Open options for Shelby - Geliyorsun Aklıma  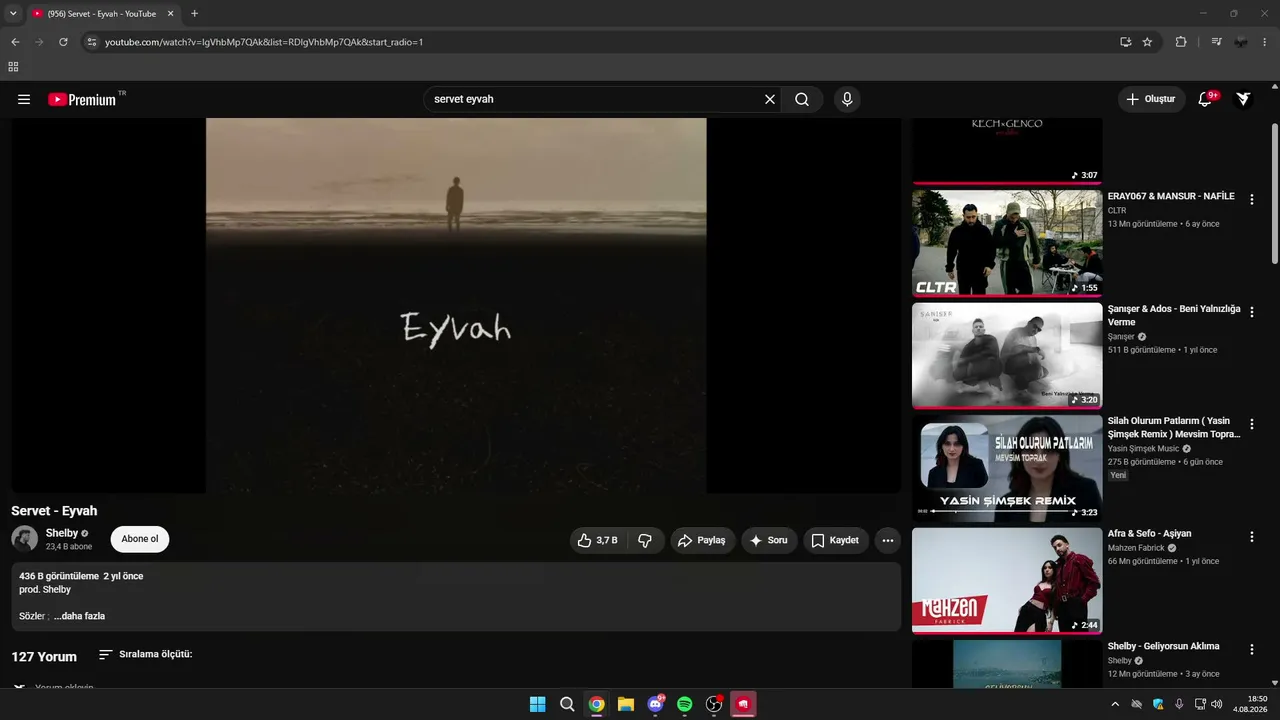[x=1251, y=649]
